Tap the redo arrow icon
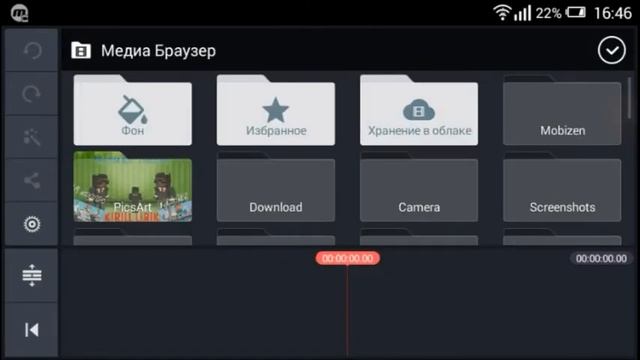 [x=32, y=94]
